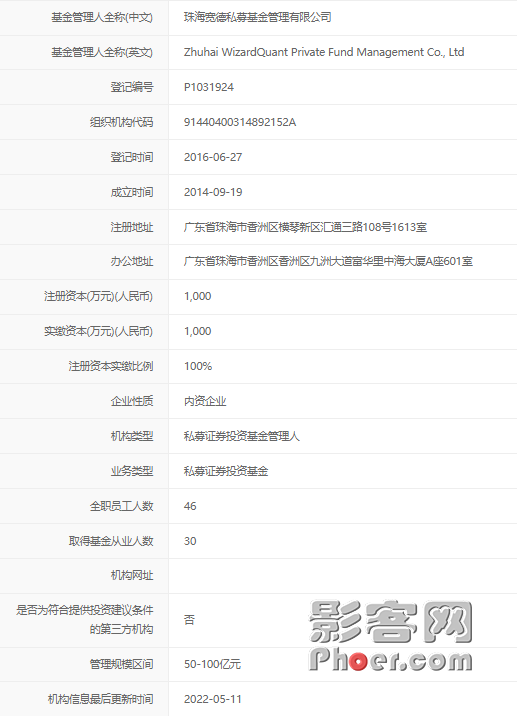
Task: Select the Chinese name 珠海宽德私募基金管理有限公司
Action: [258, 17]
